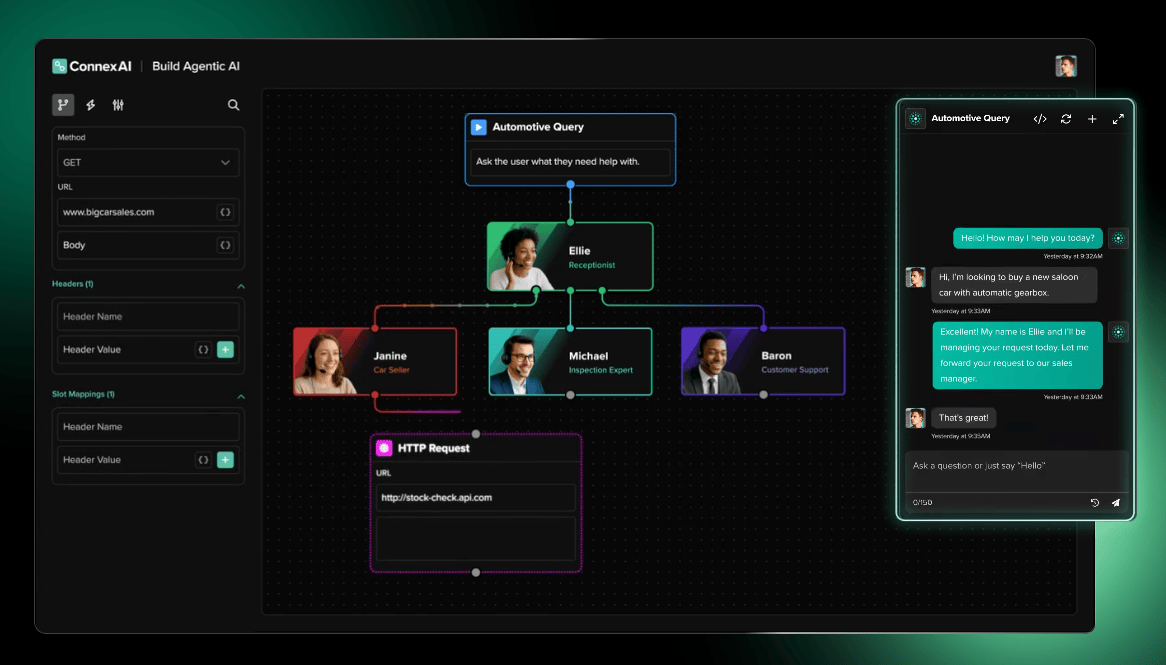The width and height of the screenshot is (1166, 665).
Task: Click the Body input field
Action: pyautogui.click(x=148, y=245)
